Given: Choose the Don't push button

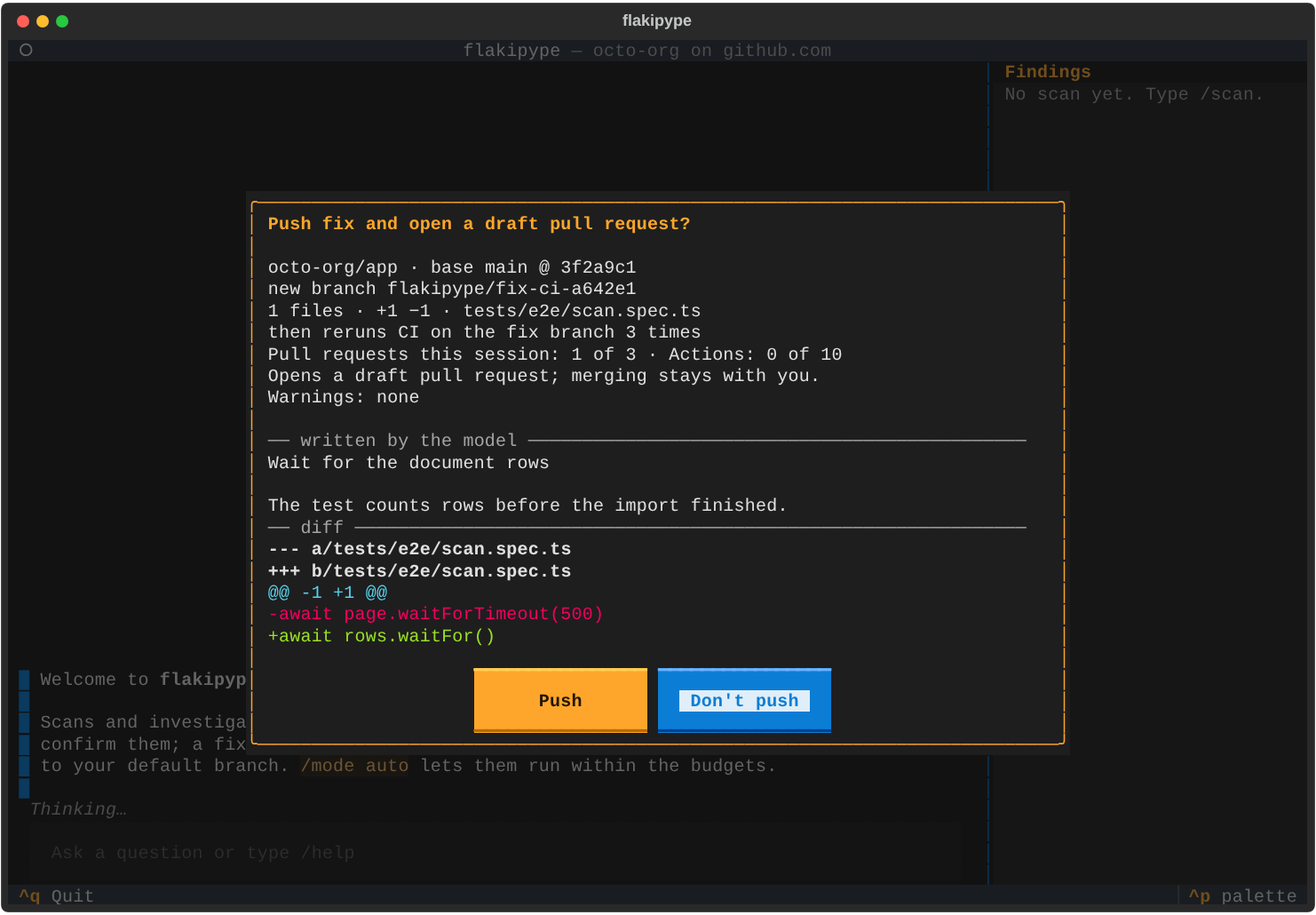Looking at the screenshot, I should click(744, 700).
